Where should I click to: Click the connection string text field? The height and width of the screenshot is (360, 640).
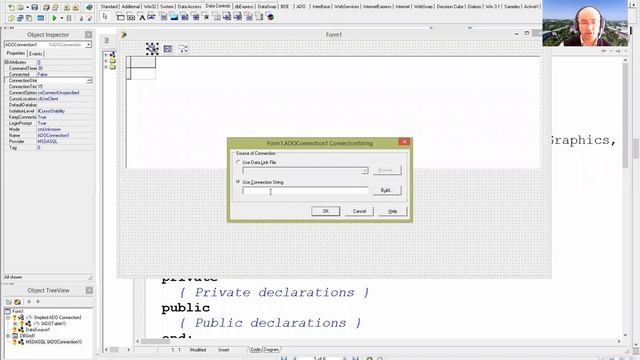tap(305, 191)
